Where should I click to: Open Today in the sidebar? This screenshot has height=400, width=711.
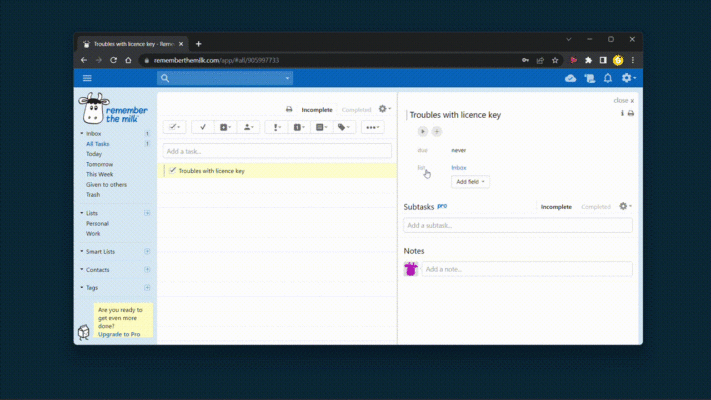pos(94,154)
